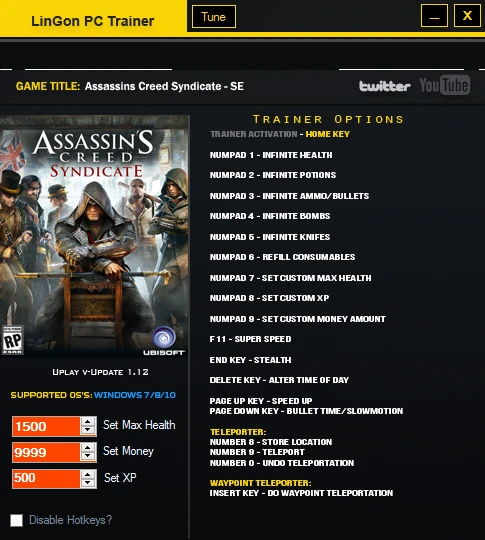Click the TELEPORTER: section heading
The width and height of the screenshot is (485, 540).
click(x=238, y=432)
